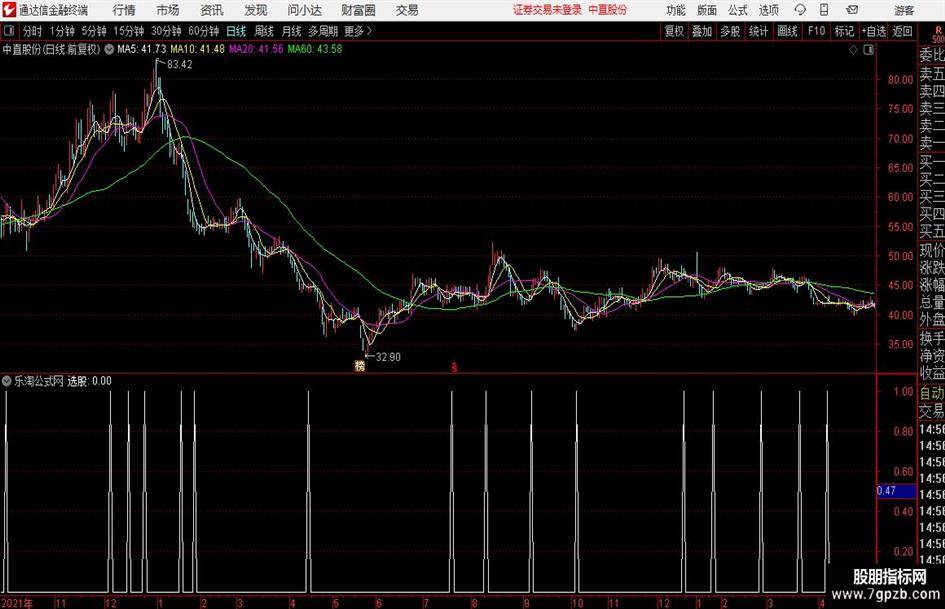Switch to the 15分钟 period tab
Viewport: 945px width, 609px height.
pyautogui.click(x=129, y=31)
